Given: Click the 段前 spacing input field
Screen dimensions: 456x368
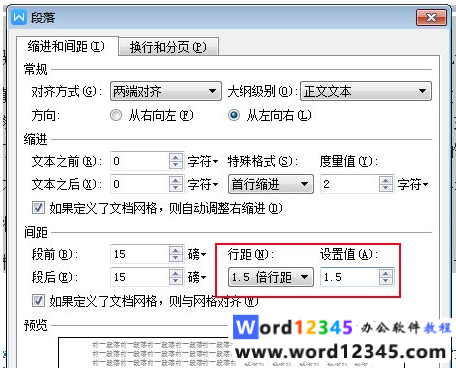Looking at the screenshot, I should (x=140, y=254).
